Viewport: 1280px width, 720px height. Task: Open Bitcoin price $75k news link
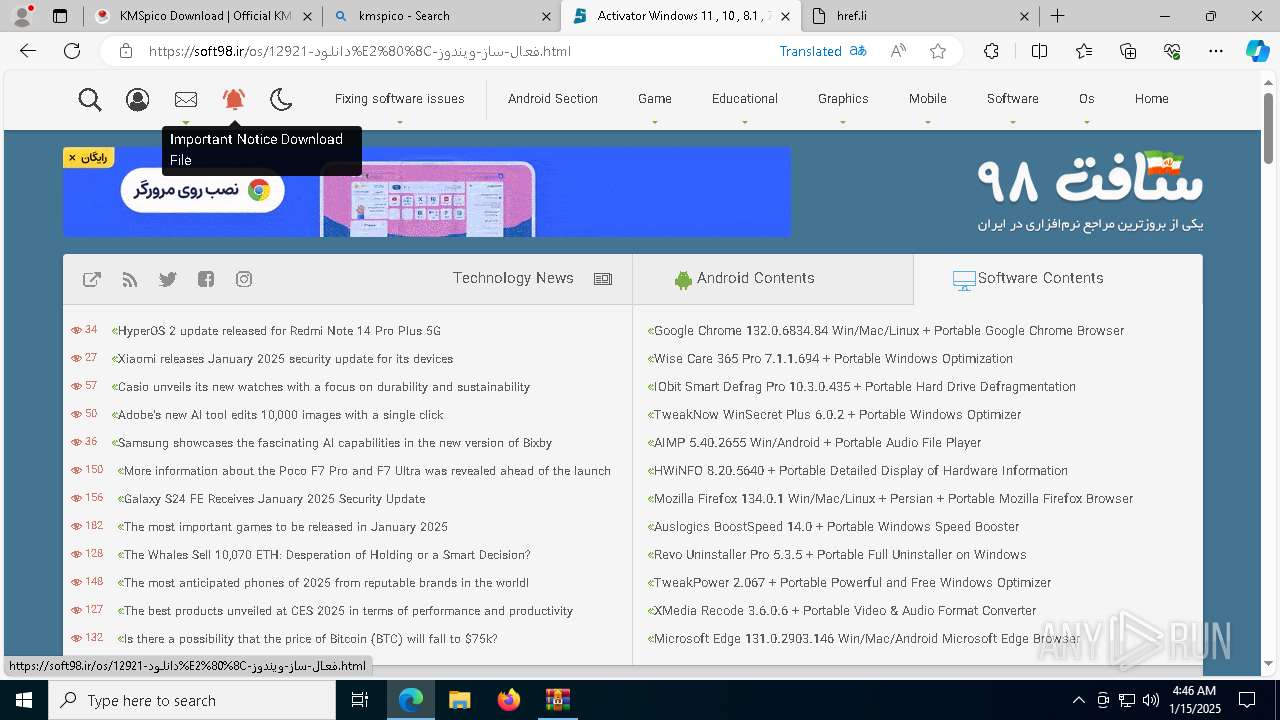point(310,639)
